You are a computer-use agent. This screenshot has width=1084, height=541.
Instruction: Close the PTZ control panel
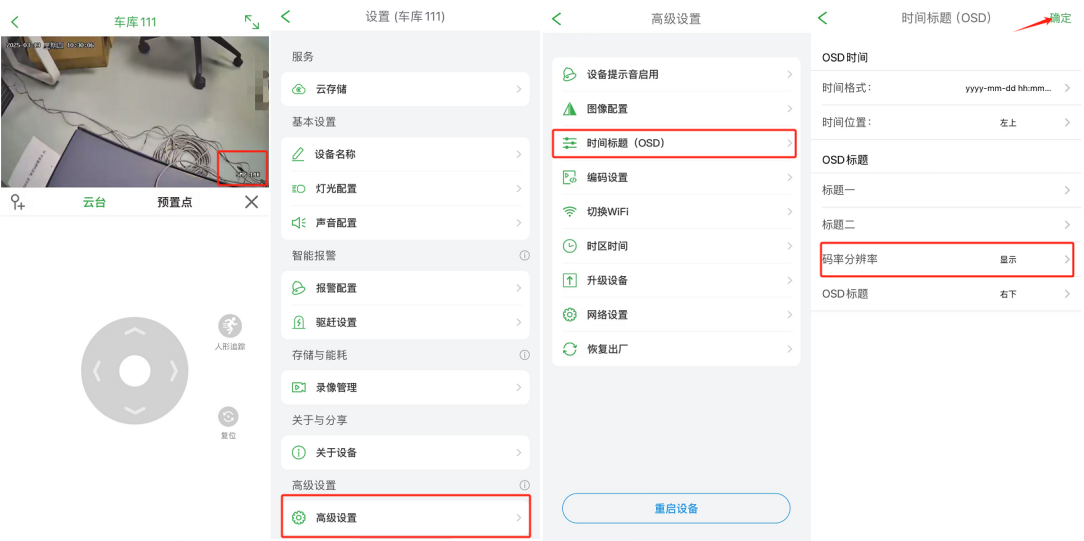point(252,202)
